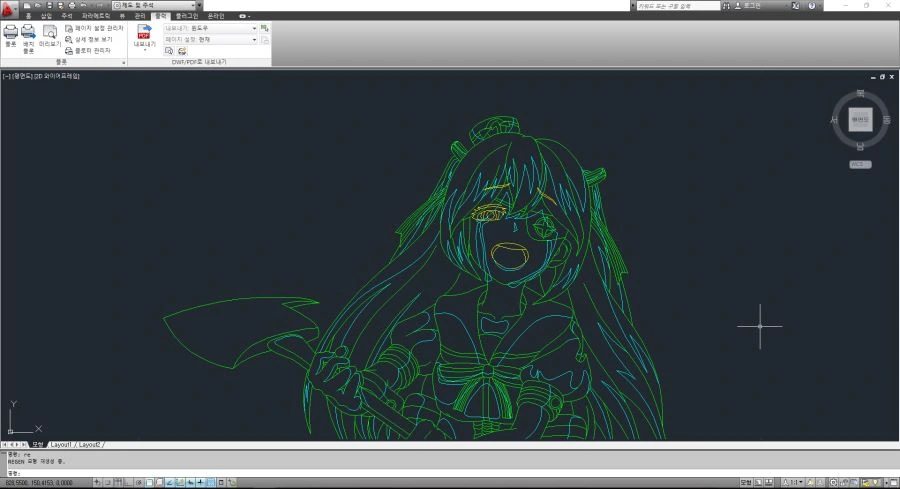This screenshot has width=900, height=489.
Task: Switch to the 주석 ribbon tab
Action: tap(67, 16)
